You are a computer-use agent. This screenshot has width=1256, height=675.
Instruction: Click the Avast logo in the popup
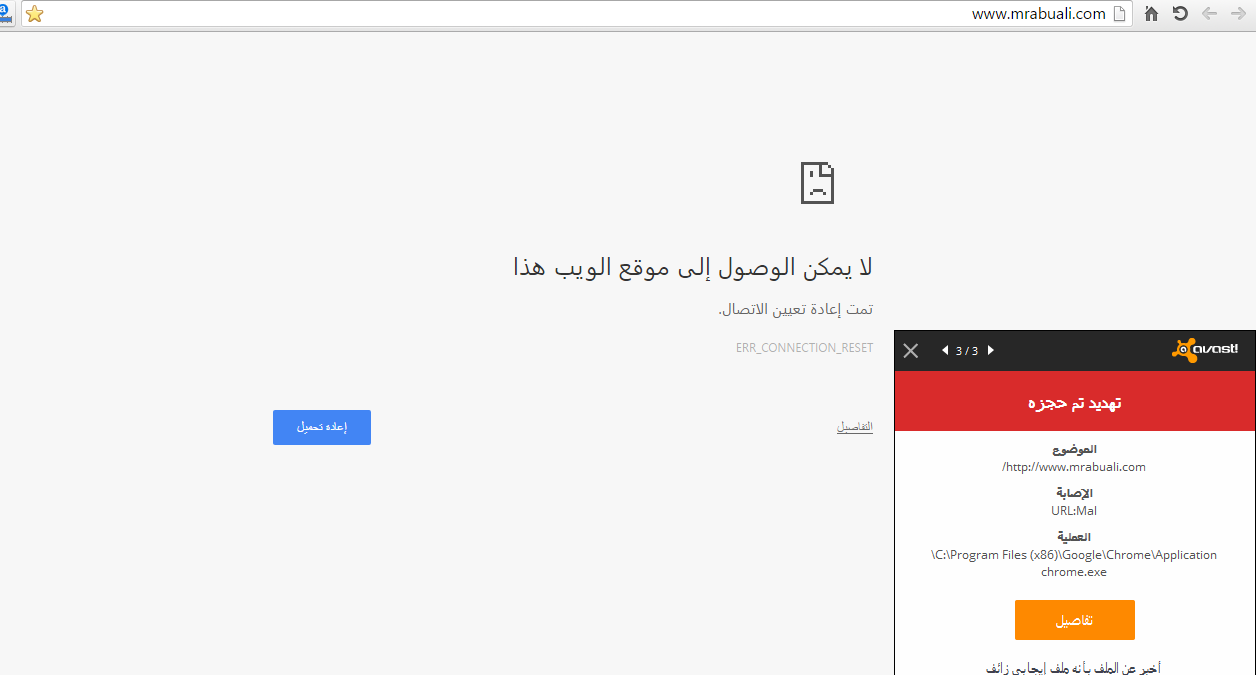[x=1205, y=349]
